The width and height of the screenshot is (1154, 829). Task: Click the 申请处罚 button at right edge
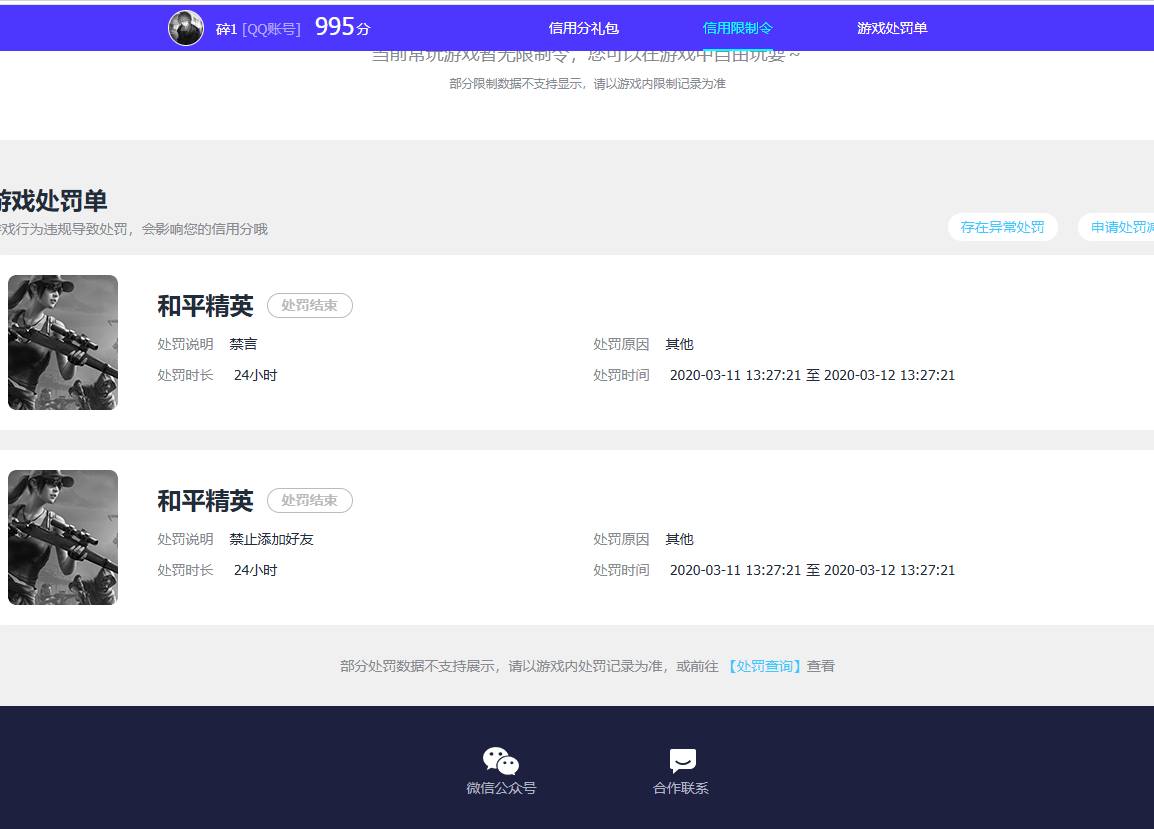[1116, 227]
